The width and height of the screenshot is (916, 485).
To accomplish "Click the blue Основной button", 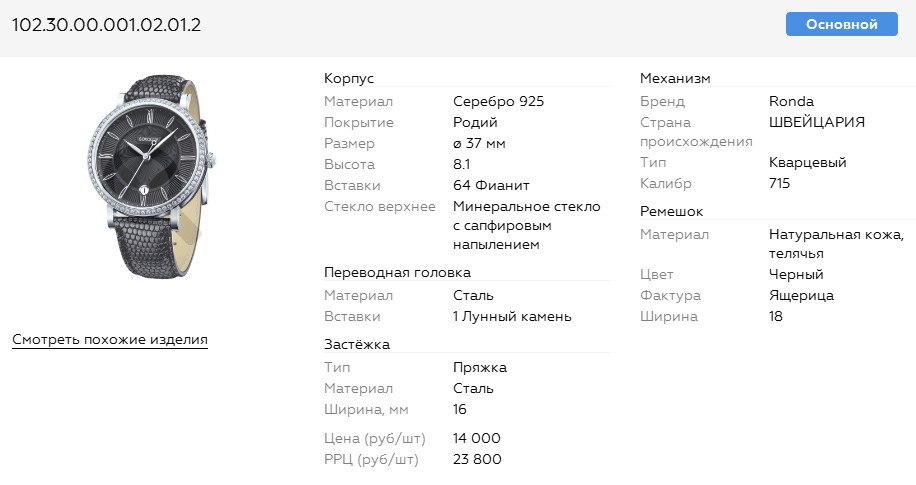I will coord(841,25).
